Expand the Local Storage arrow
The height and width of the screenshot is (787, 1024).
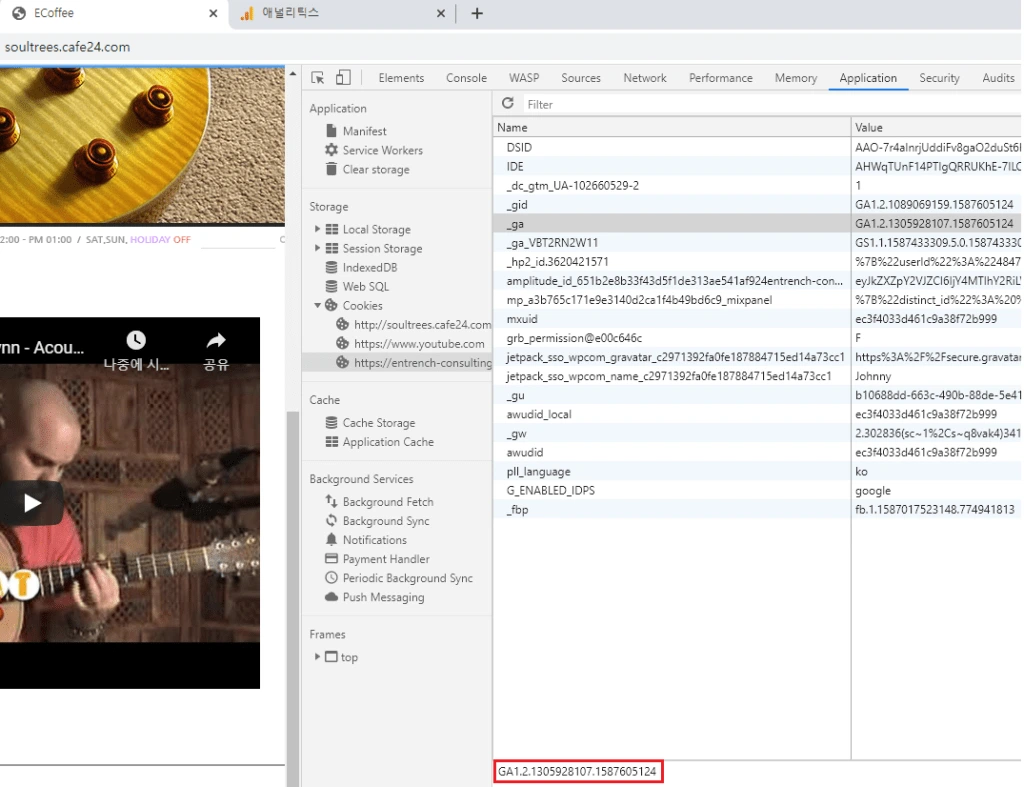coord(317,229)
